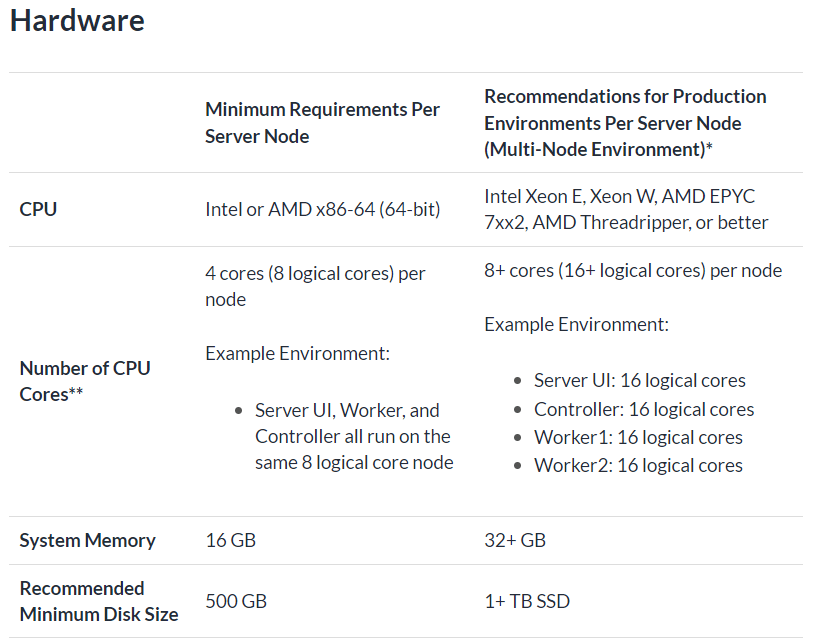Screen dimensions: 825x642
Task: Select the Recommendations for Production Environments header
Action: click(625, 123)
